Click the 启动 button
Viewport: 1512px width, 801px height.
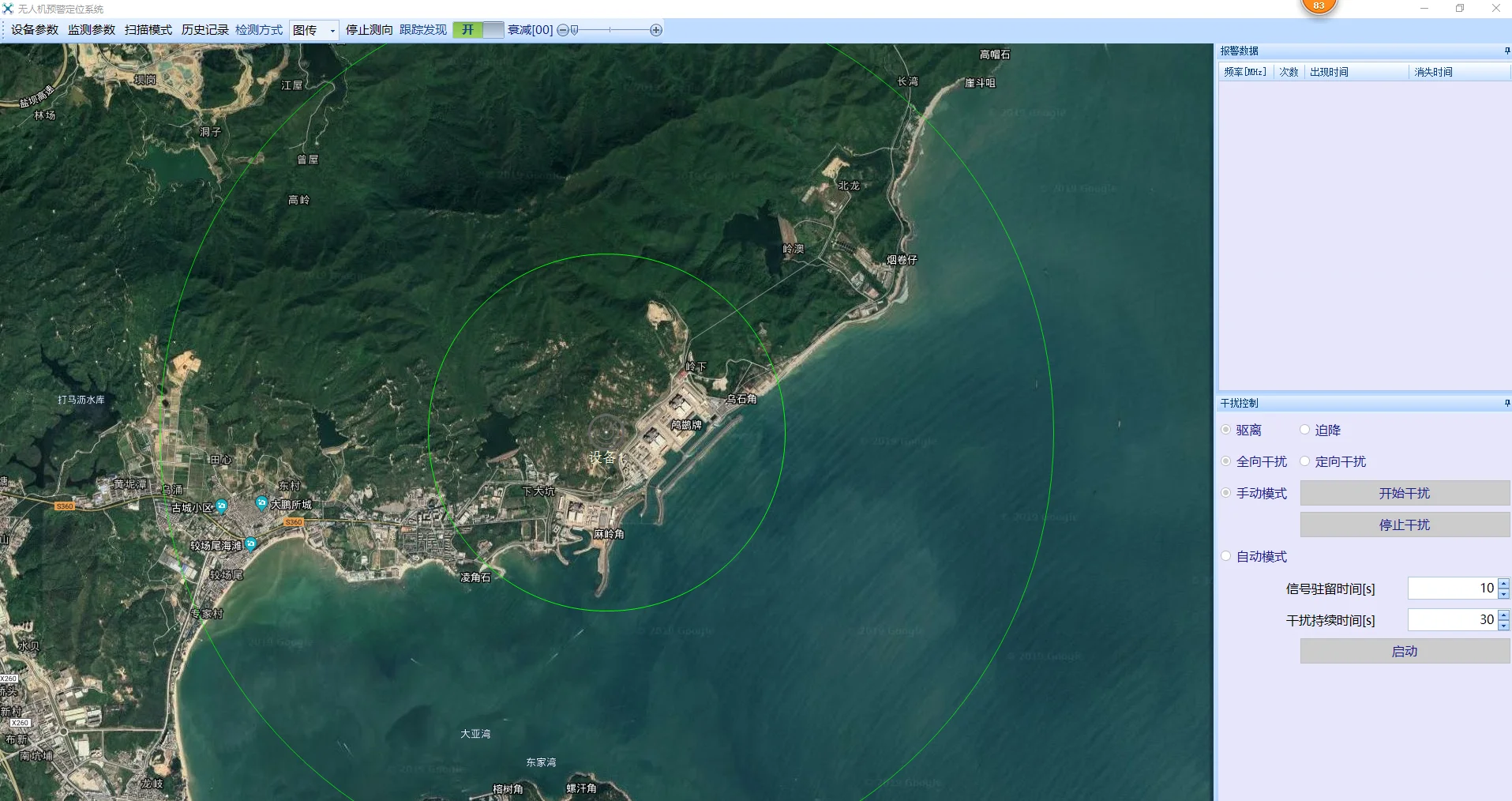[1405, 651]
